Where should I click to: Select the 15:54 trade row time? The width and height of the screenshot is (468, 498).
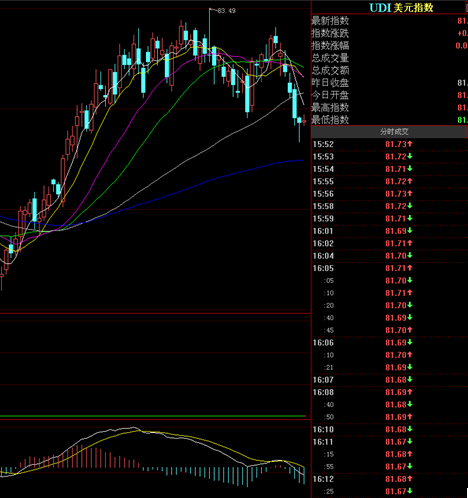click(x=323, y=169)
